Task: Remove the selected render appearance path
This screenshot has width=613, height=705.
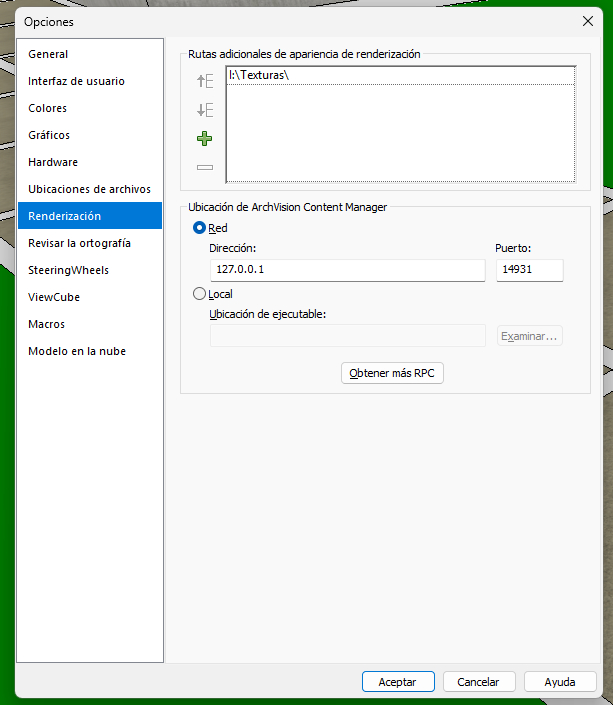Action: [205, 167]
